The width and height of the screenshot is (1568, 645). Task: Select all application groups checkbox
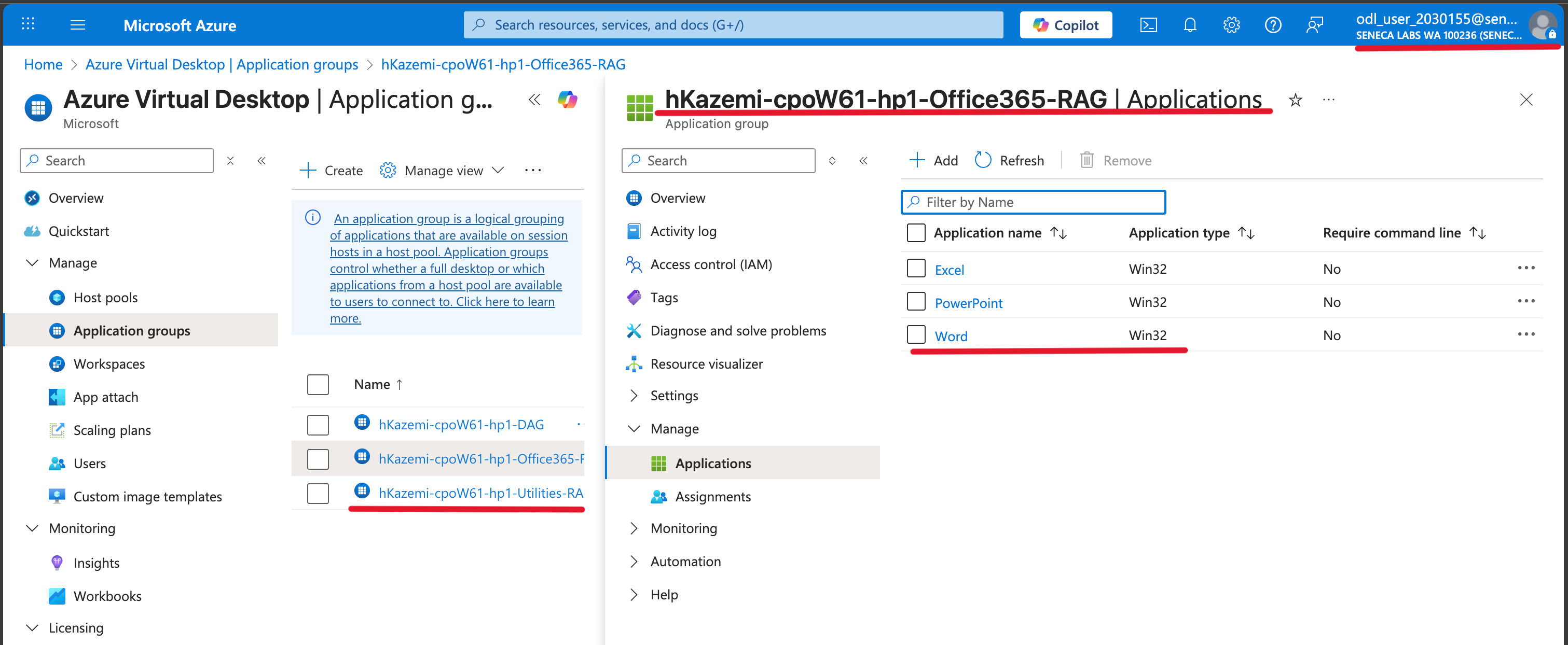[318, 385]
